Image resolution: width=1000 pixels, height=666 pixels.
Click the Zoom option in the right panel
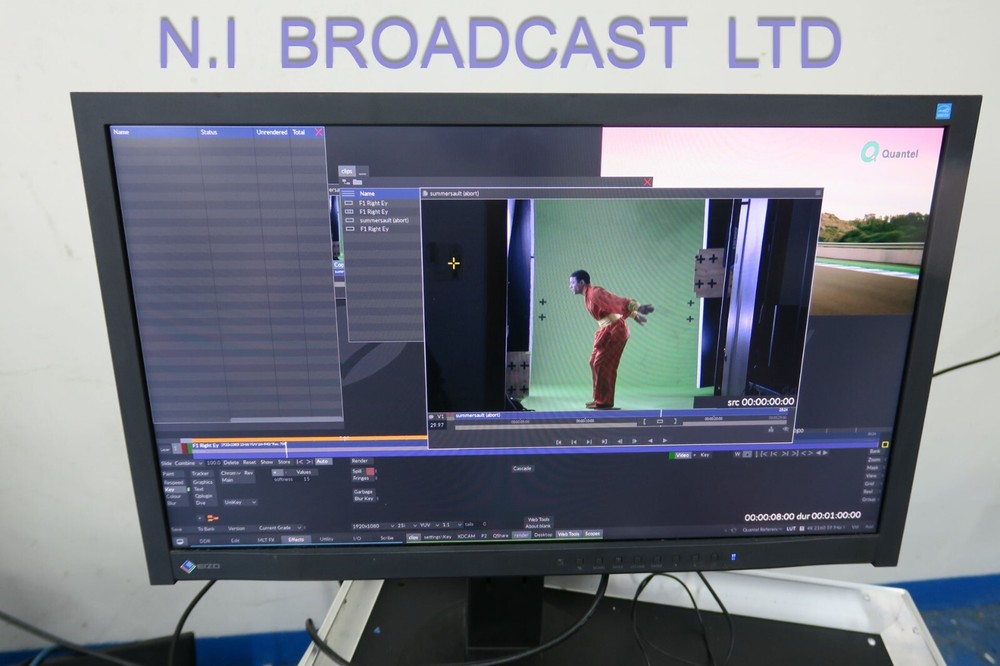click(x=873, y=459)
